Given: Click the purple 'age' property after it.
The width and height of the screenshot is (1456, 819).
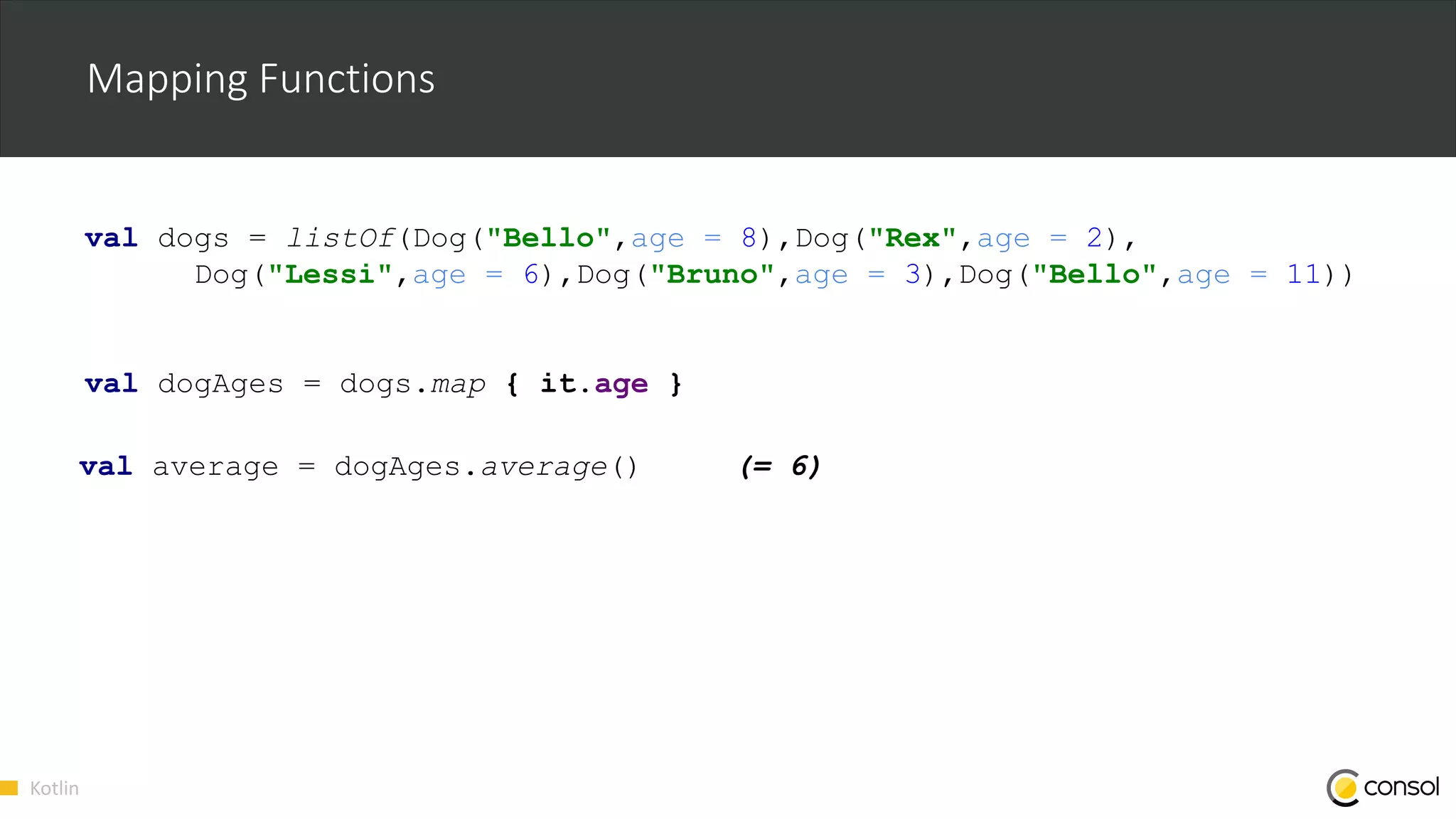Looking at the screenshot, I should 621,385.
